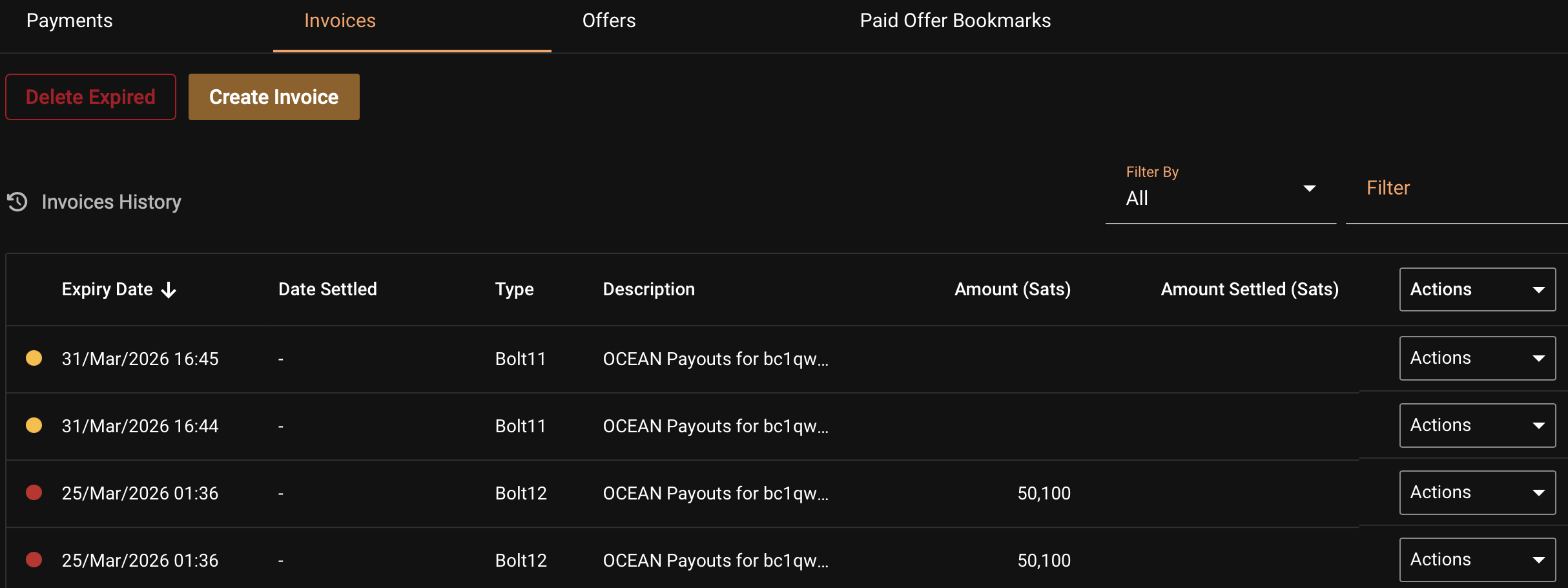The height and width of the screenshot is (588, 1568).
Task: Open Actions for first 25/Mar/2026 invoice
Action: click(1478, 492)
